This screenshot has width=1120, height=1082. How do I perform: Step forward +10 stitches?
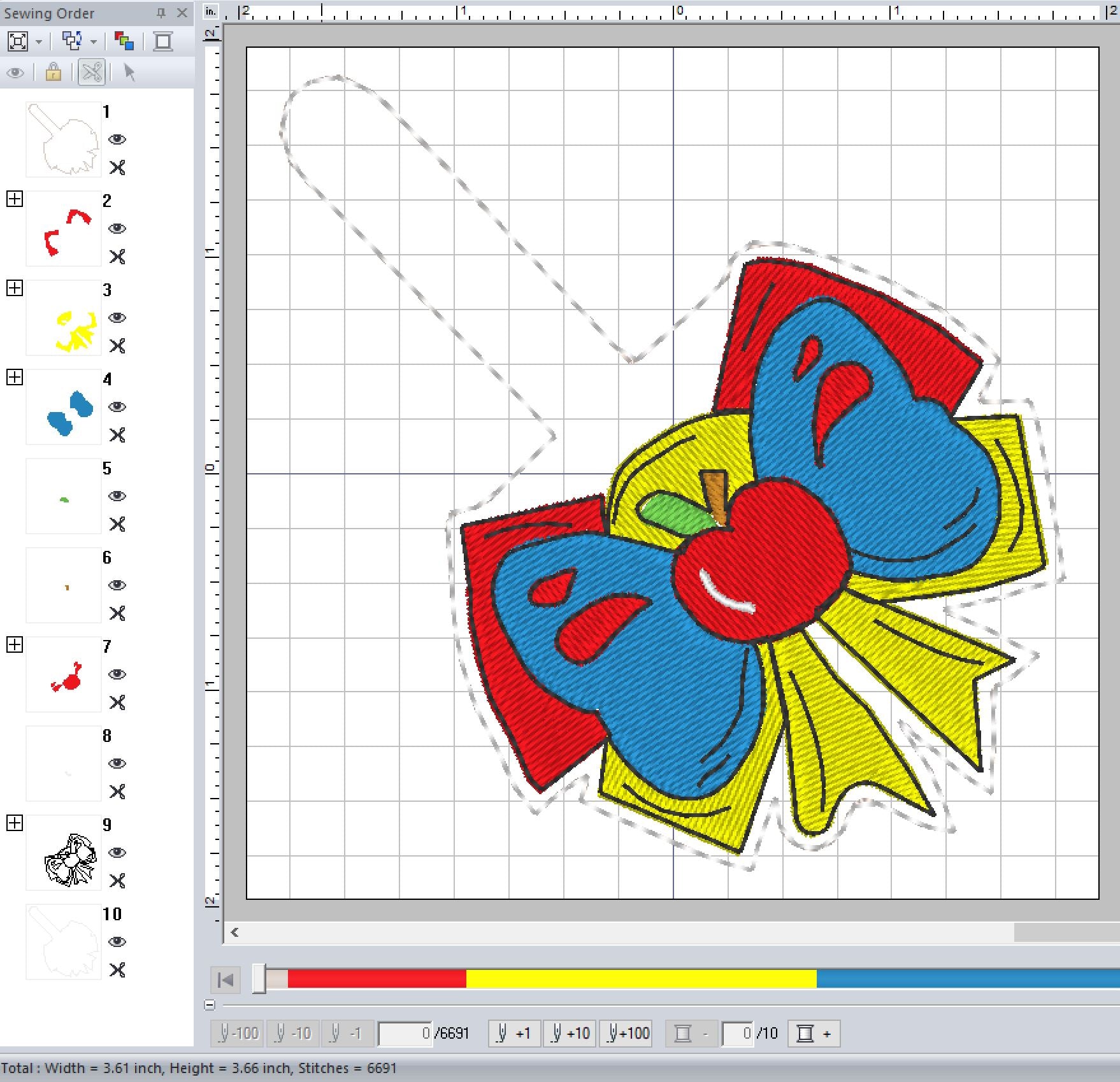pos(570,1034)
